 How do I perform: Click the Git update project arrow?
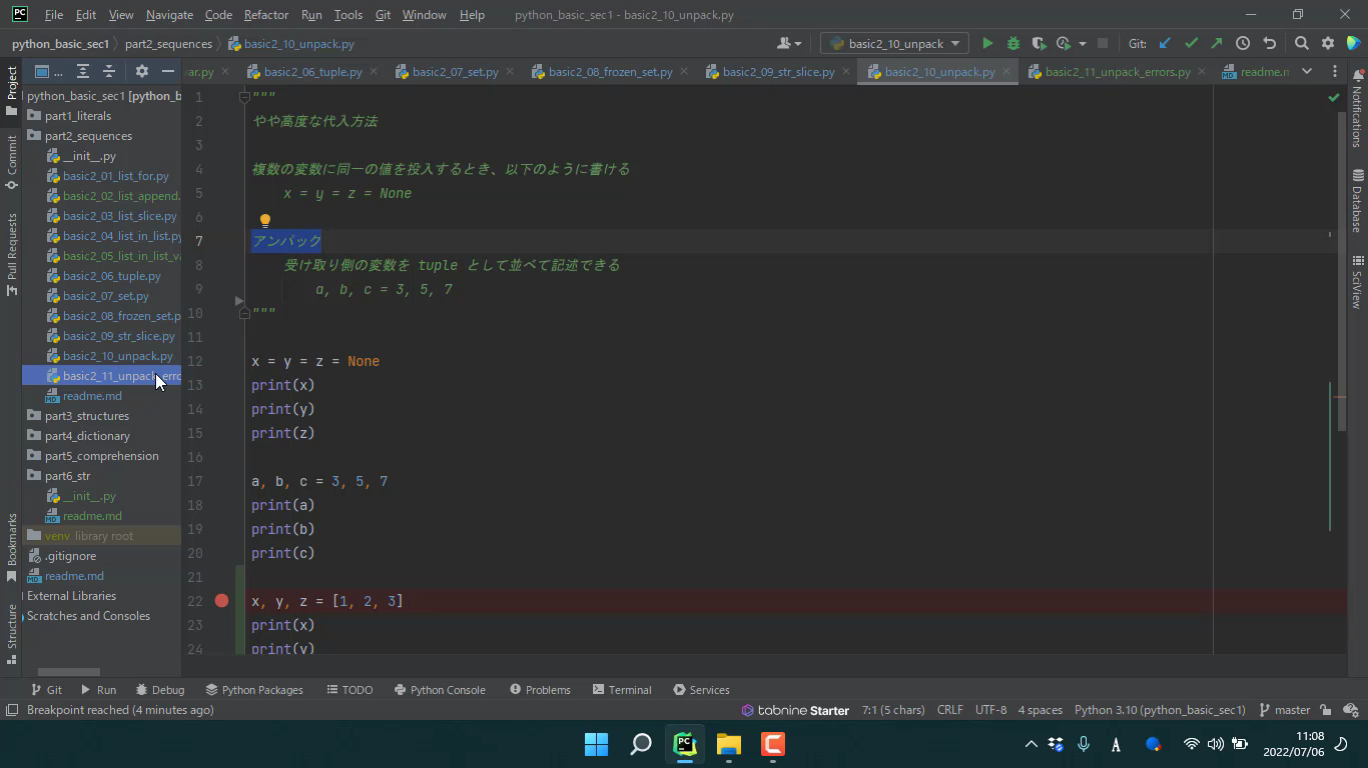coord(1165,43)
